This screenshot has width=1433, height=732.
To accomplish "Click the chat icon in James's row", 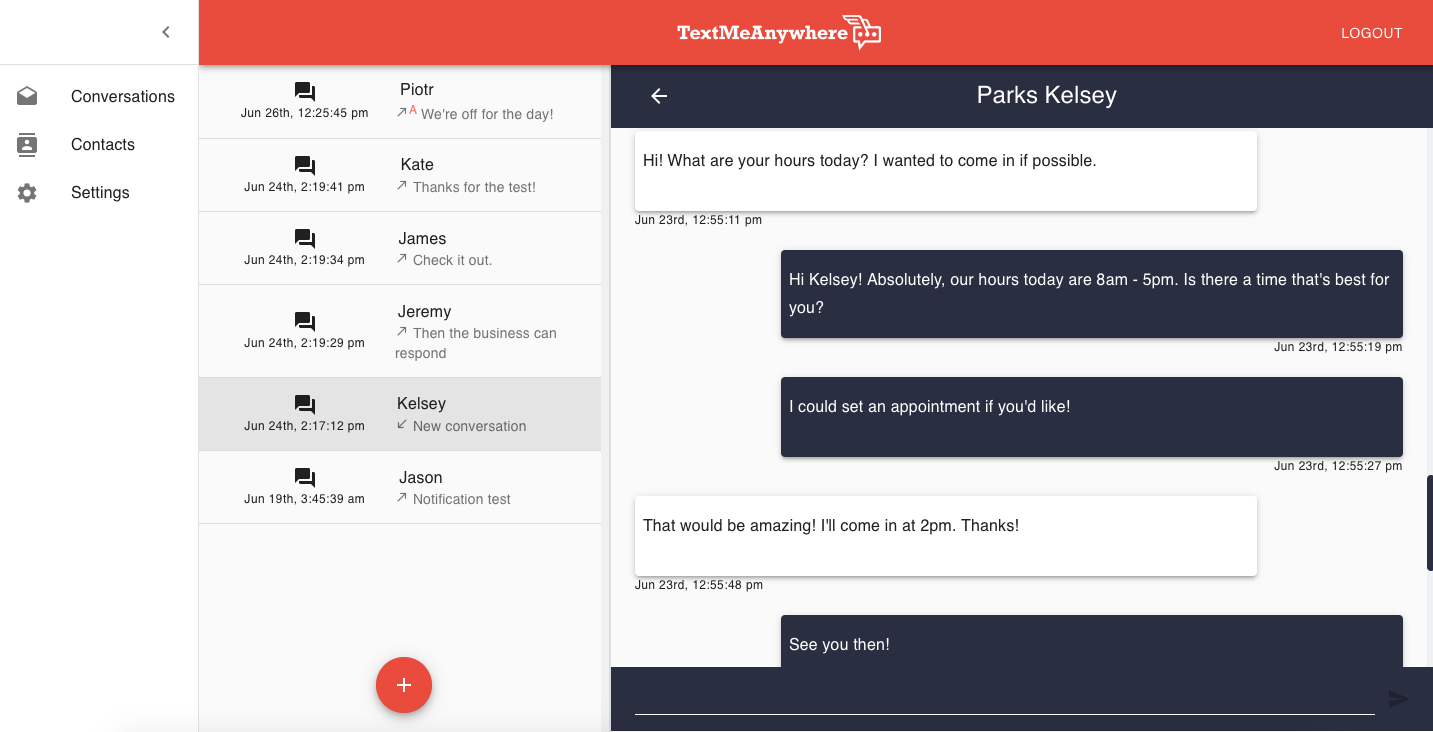I will pos(305,238).
